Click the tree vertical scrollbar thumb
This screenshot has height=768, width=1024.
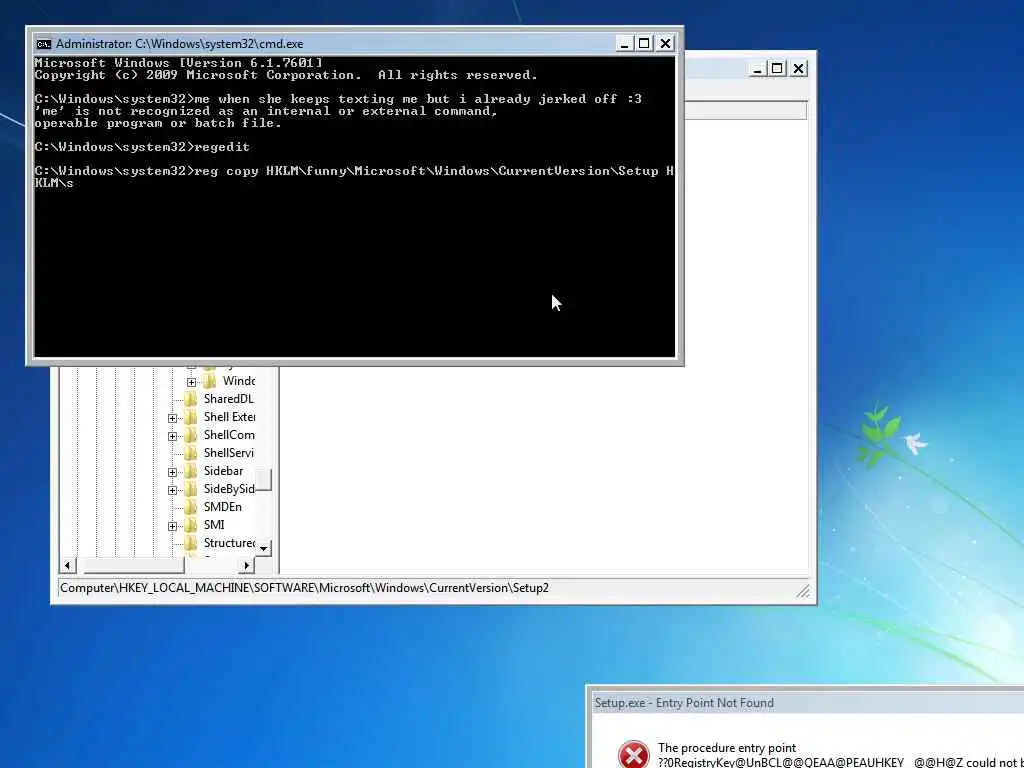(263, 480)
